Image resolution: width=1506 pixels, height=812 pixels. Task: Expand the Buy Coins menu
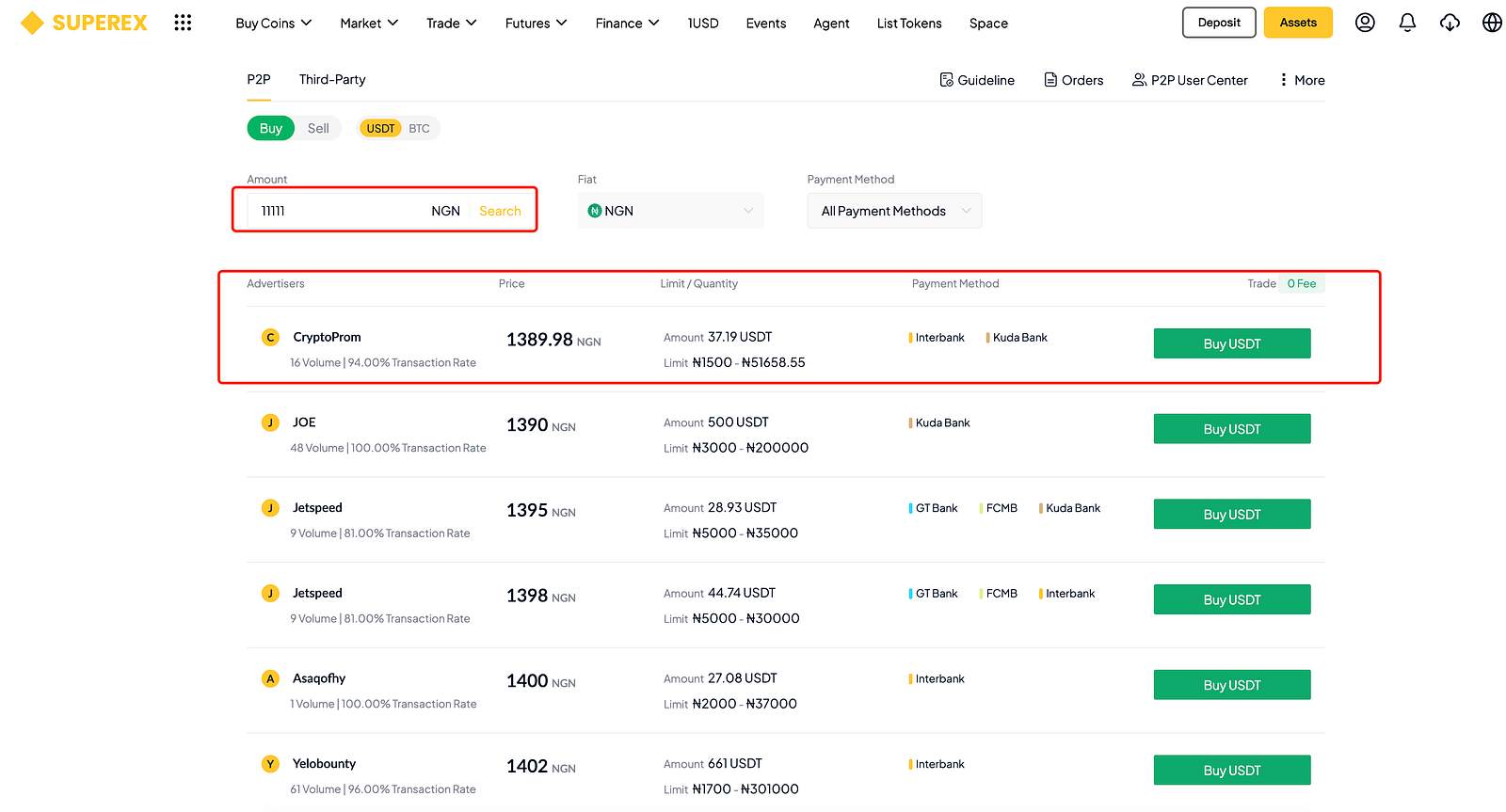[x=274, y=23]
